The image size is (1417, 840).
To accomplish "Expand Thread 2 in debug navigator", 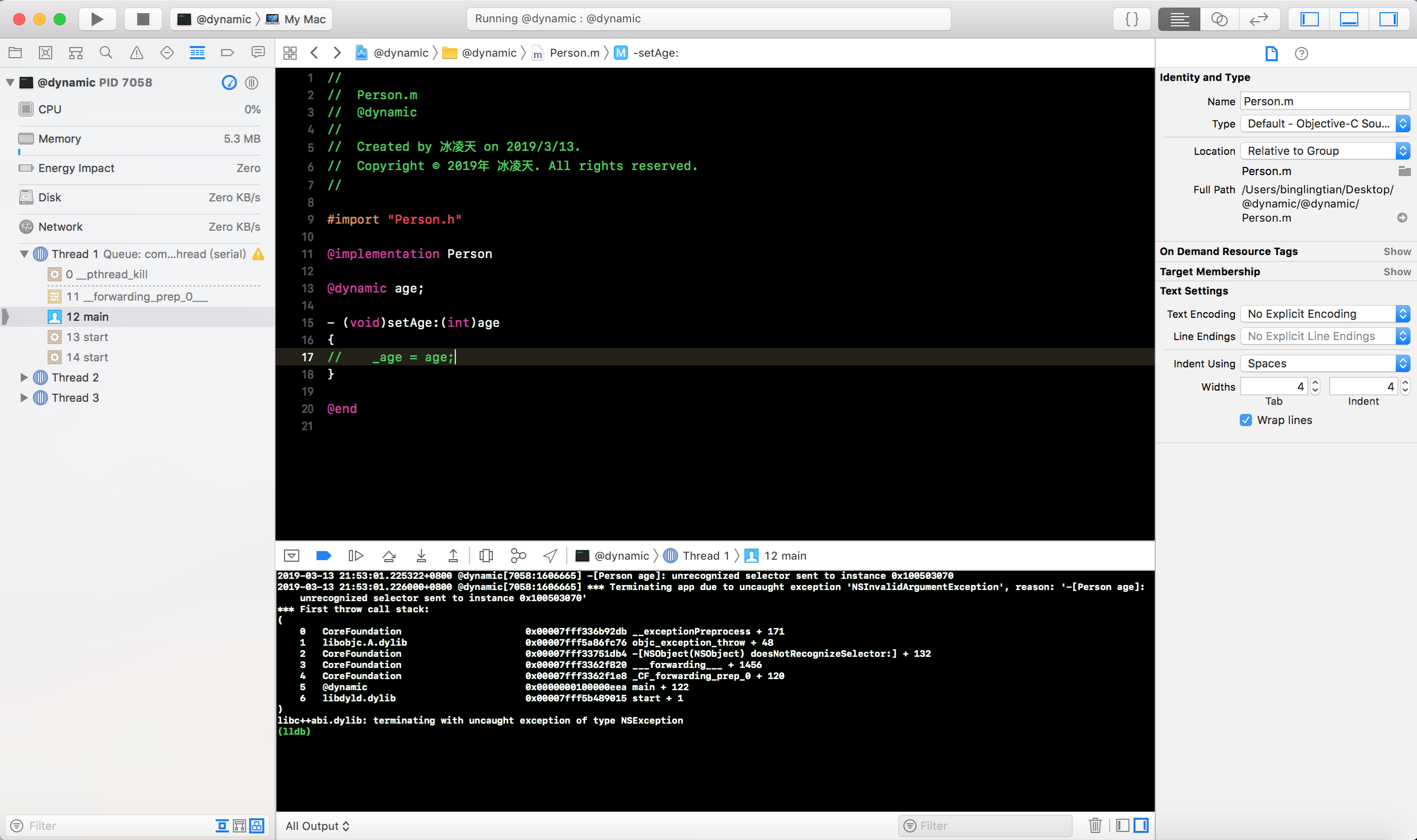I will click(24, 377).
